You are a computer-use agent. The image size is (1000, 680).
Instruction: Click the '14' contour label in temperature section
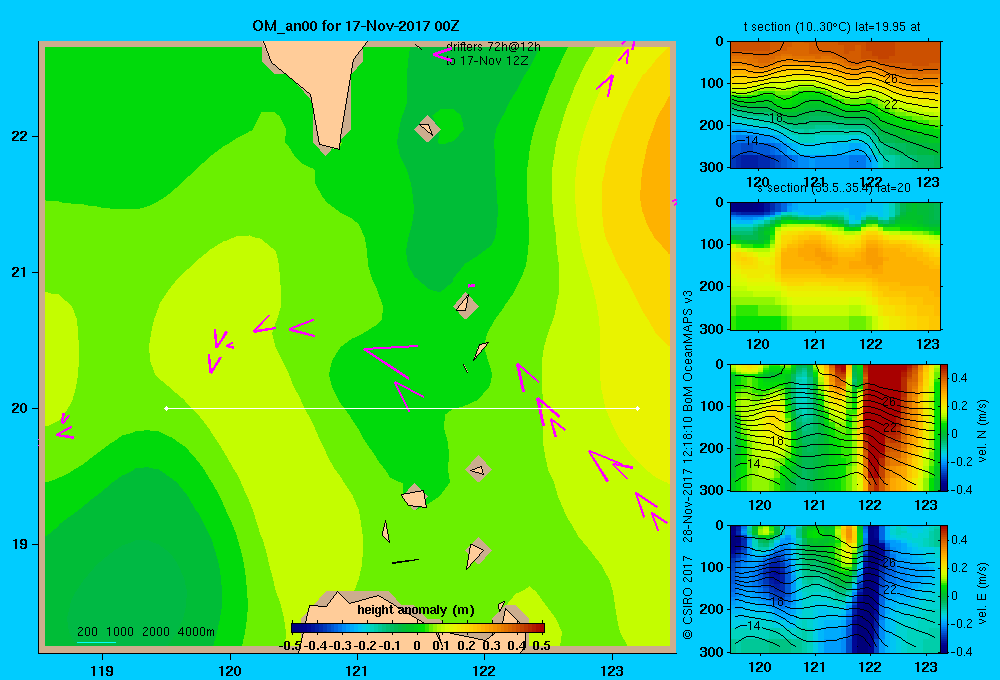click(751, 141)
